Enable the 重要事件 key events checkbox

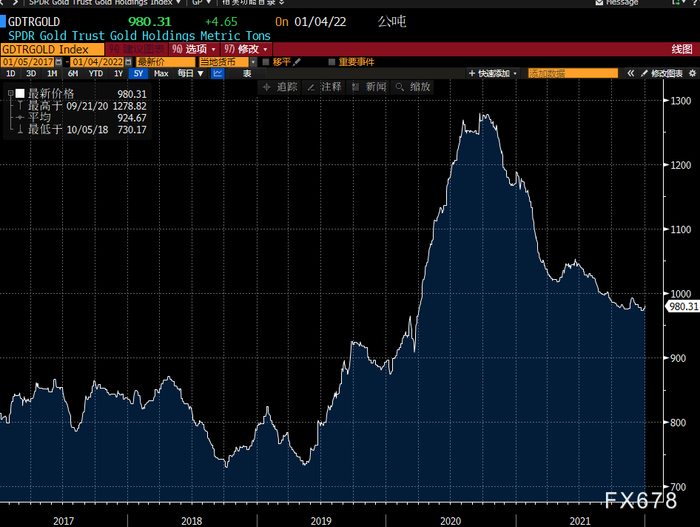click(x=331, y=62)
